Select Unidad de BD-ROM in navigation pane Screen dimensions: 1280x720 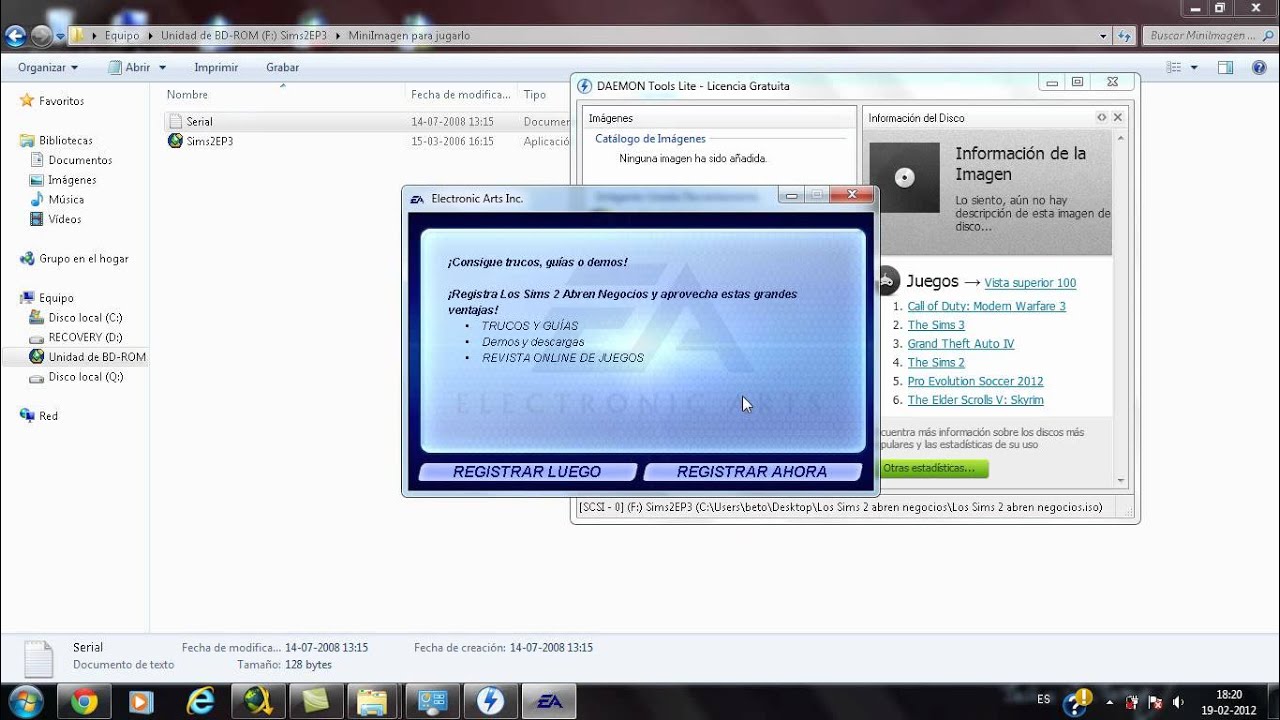(96, 357)
